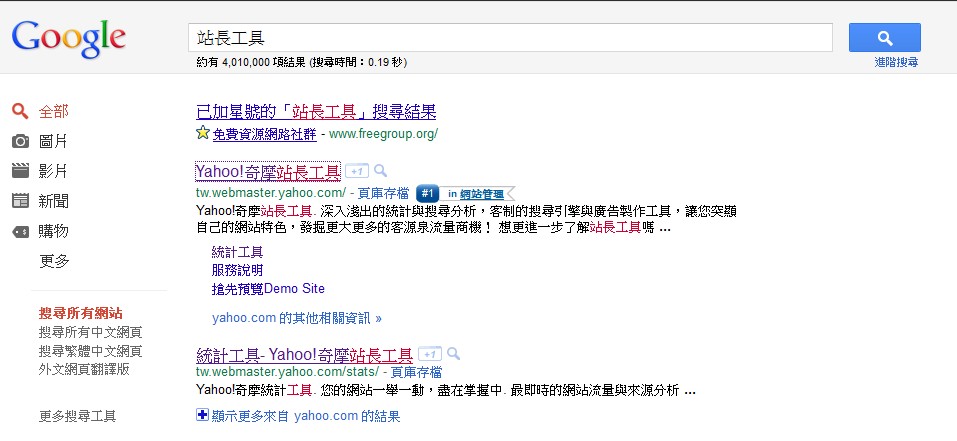Click the clapperboard icon for 影片
Viewport: 957px width, 441px height.
coord(20,171)
